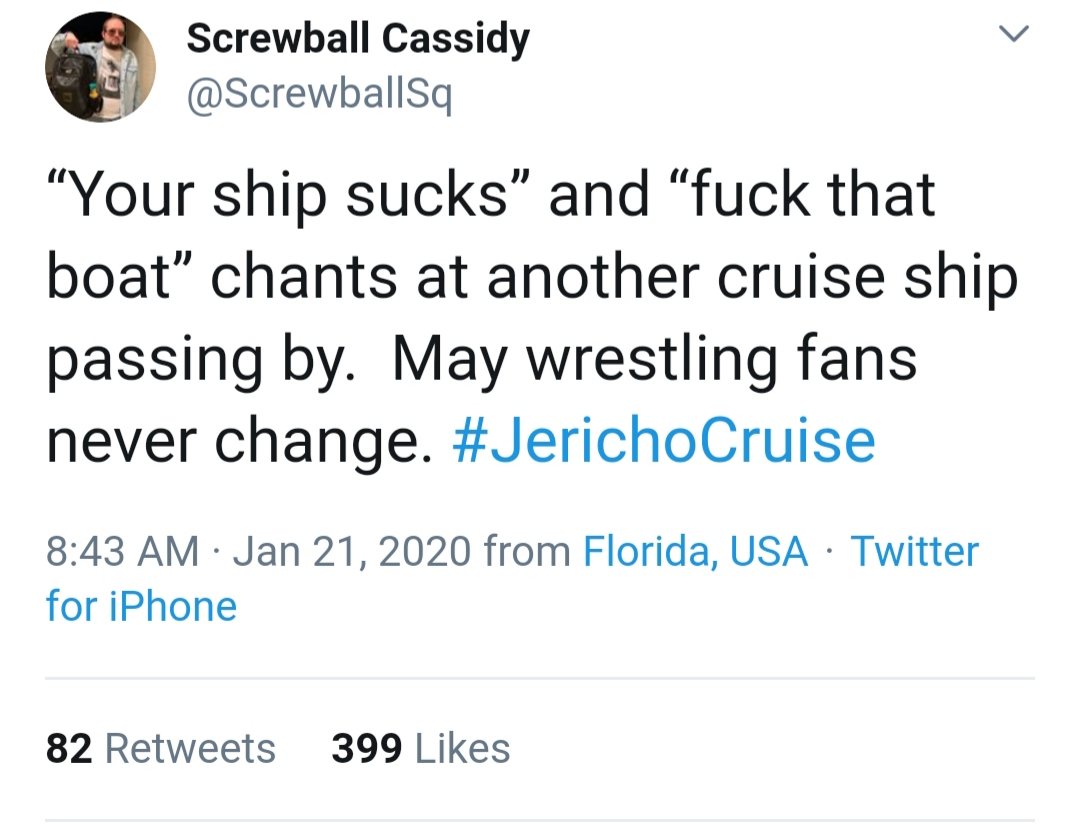This screenshot has height=826, width=1080.
Task: Open Screwball Cassidy's profile picture
Action: pyautogui.click(x=100, y=67)
